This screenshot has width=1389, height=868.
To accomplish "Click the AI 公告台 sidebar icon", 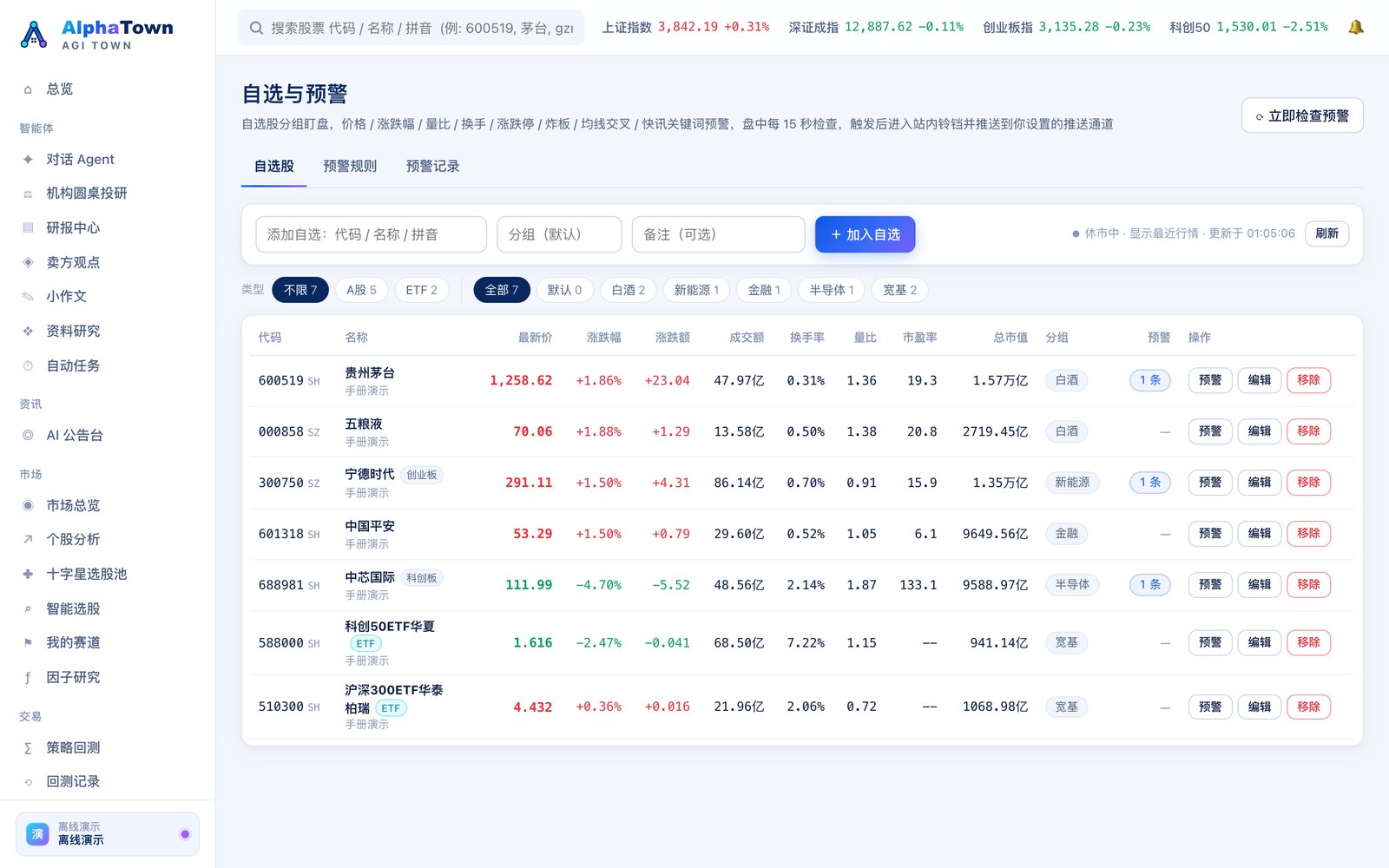I will (28, 435).
